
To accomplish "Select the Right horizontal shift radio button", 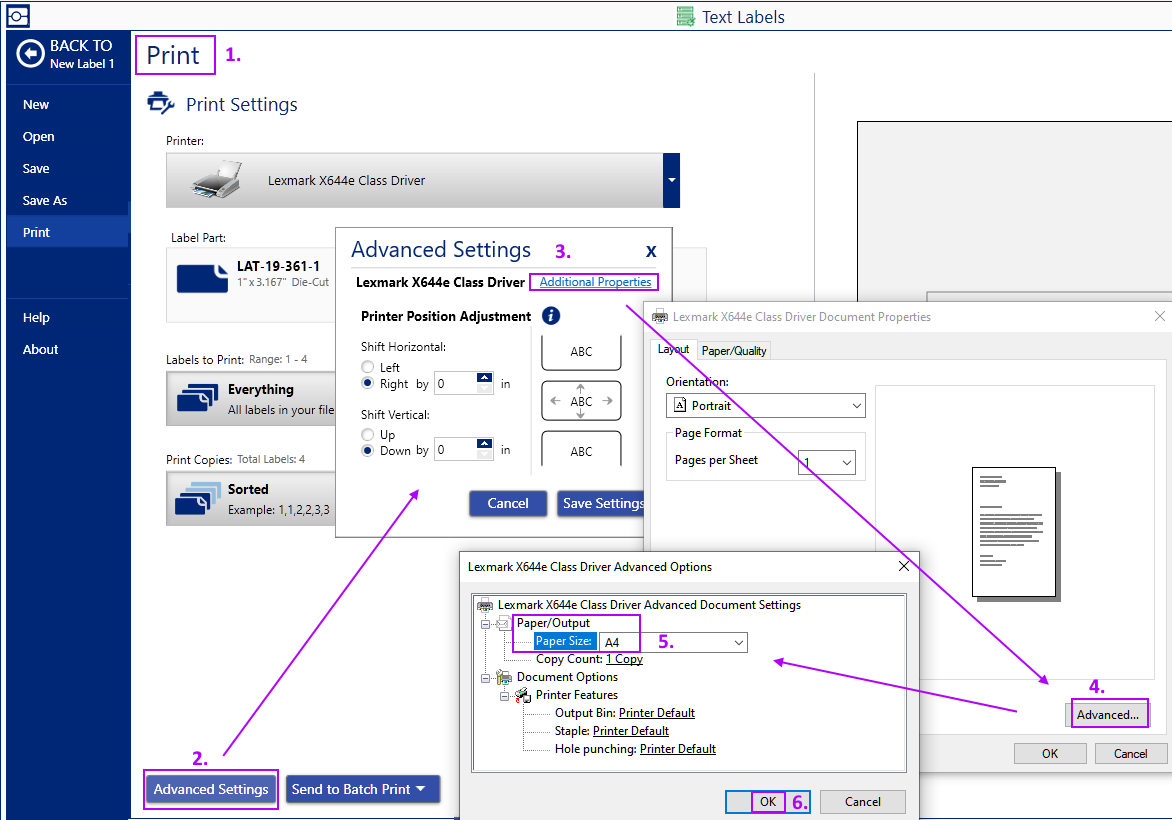I will 368,383.
